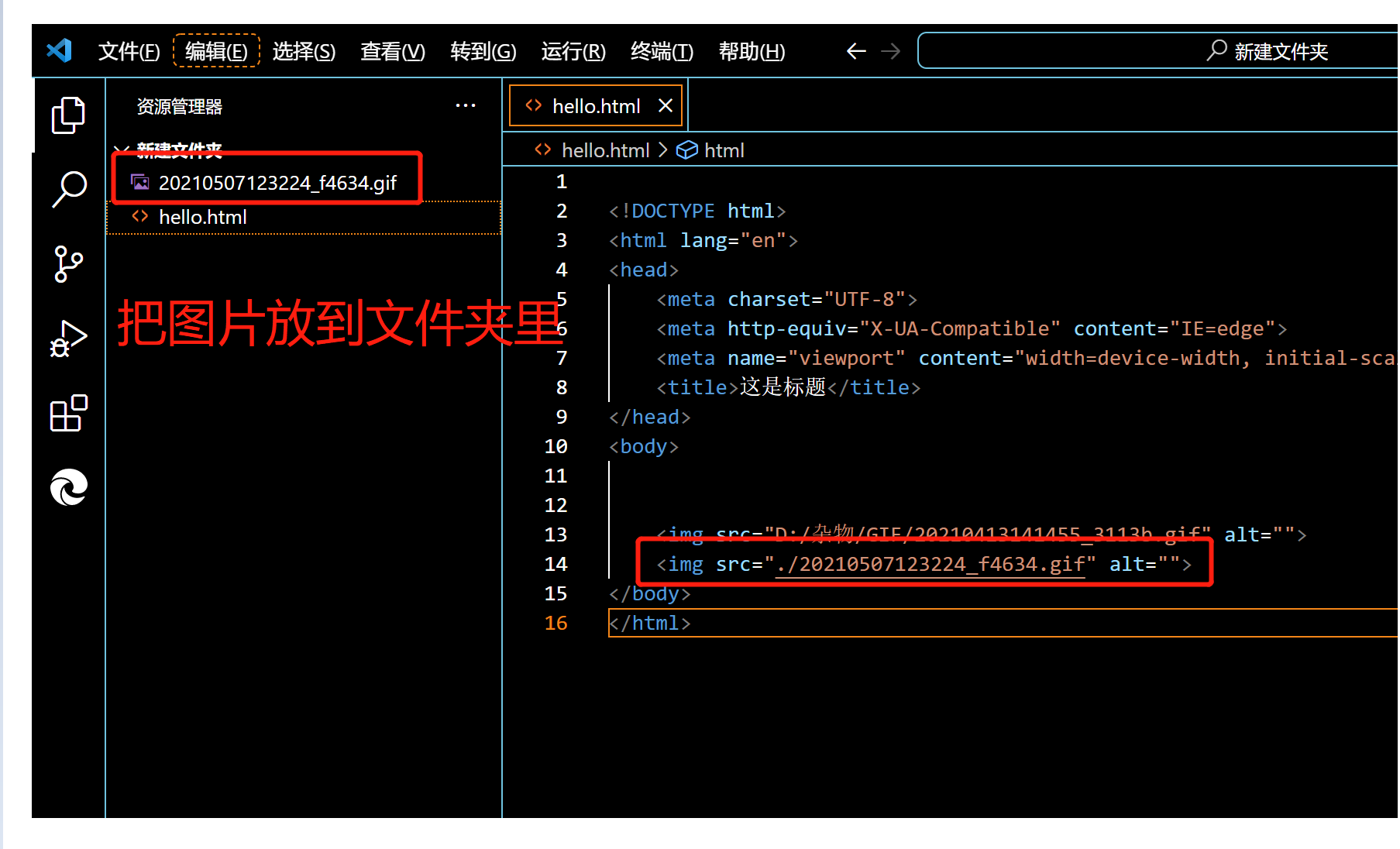This screenshot has height=849, width=1400.
Task: Open the 终端(T) menu
Action: pos(662,51)
